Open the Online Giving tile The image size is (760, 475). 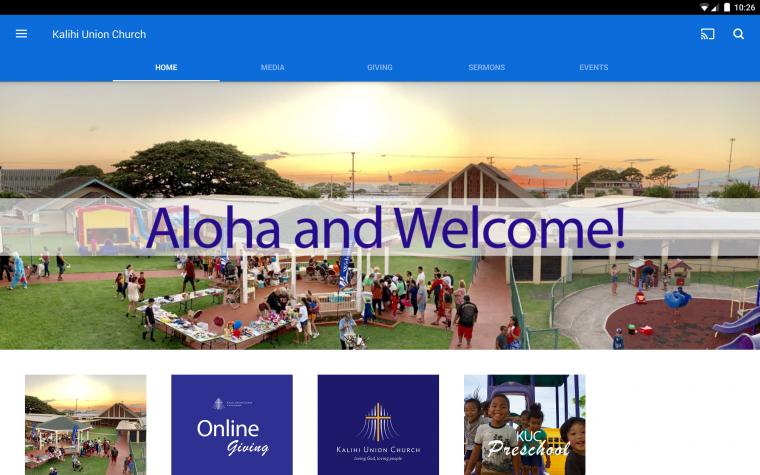(232, 425)
